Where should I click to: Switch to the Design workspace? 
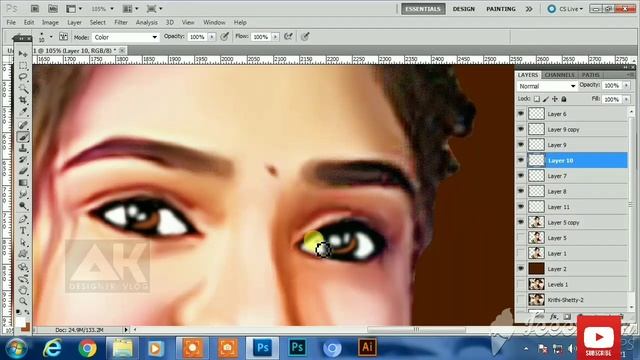click(x=464, y=9)
